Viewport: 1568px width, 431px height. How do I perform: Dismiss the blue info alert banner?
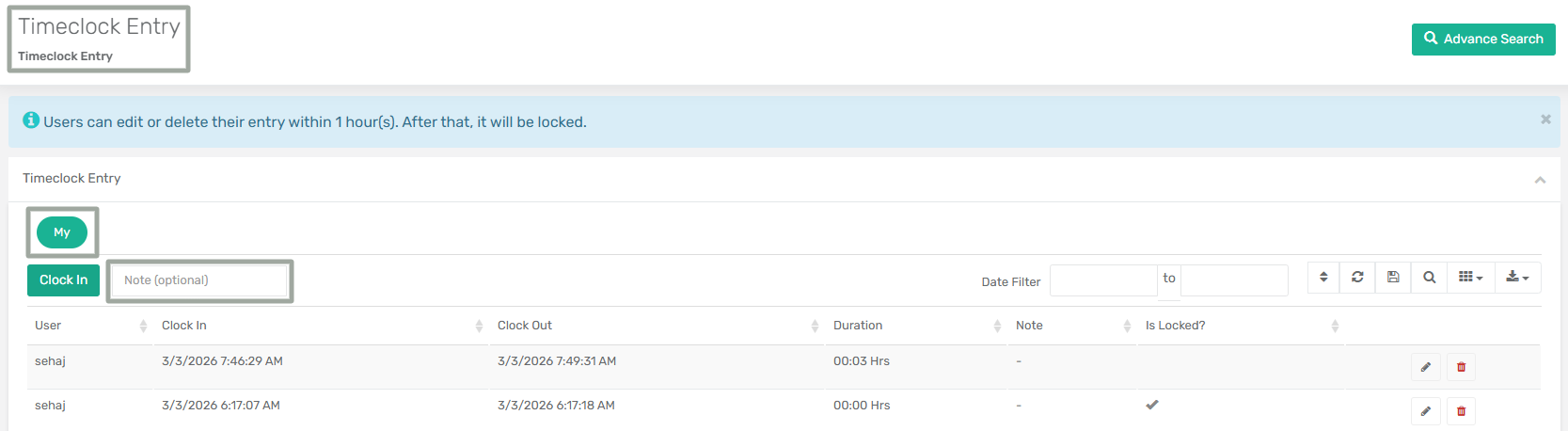point(1545,120)
